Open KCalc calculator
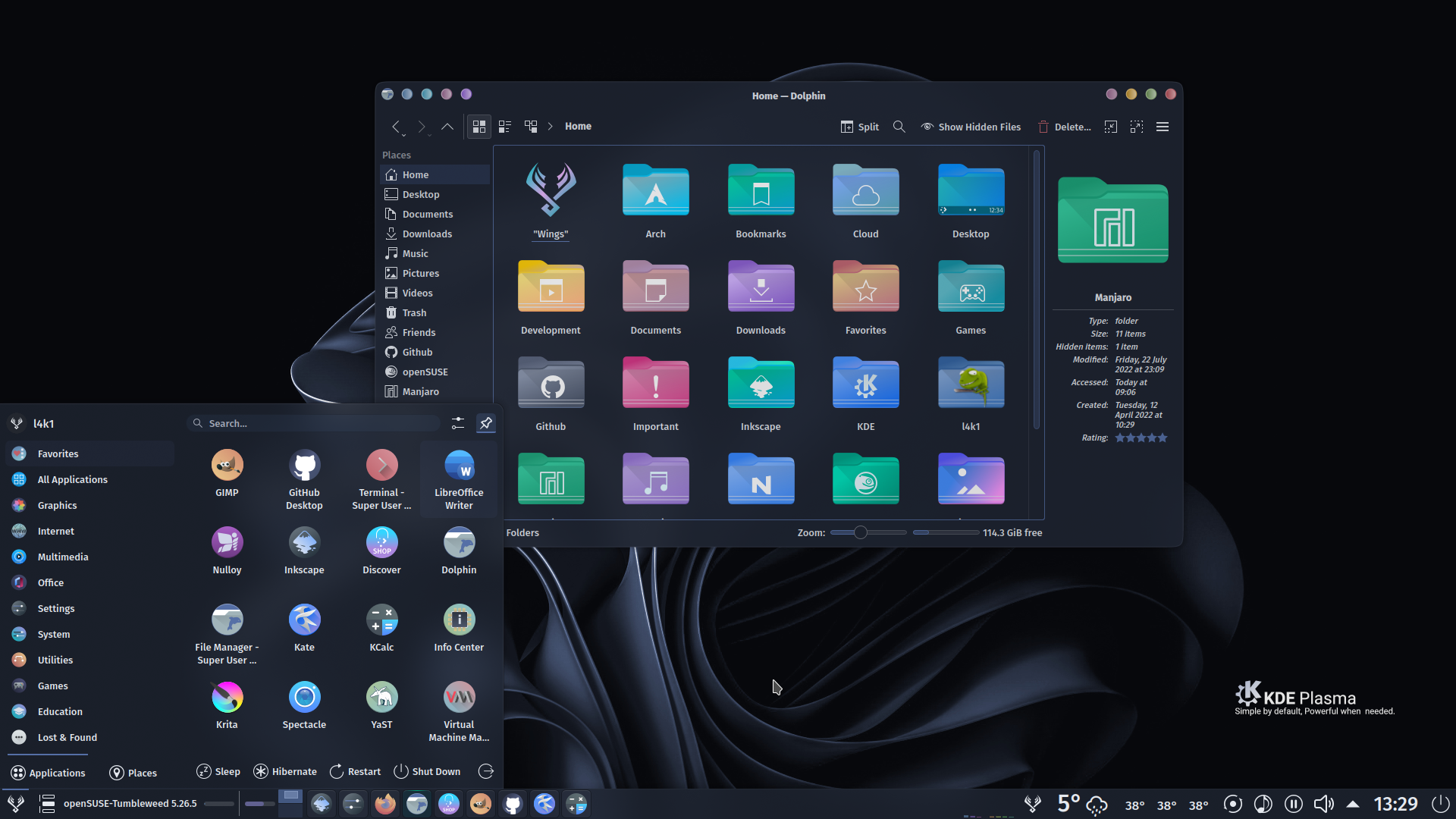This screenshot has height=819, width=1456. pos(381,629)
